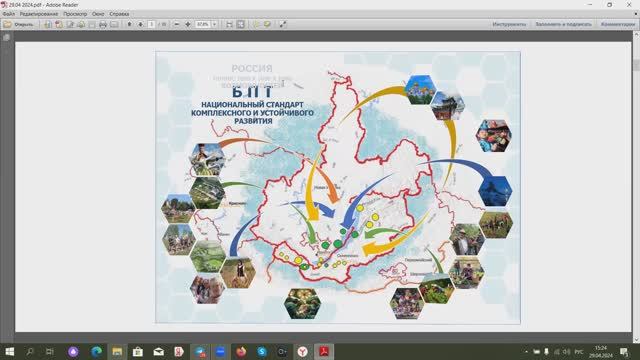The image size is (640, 360).
Task: Click the taskbar search magnifier
Action: [30, 351]
